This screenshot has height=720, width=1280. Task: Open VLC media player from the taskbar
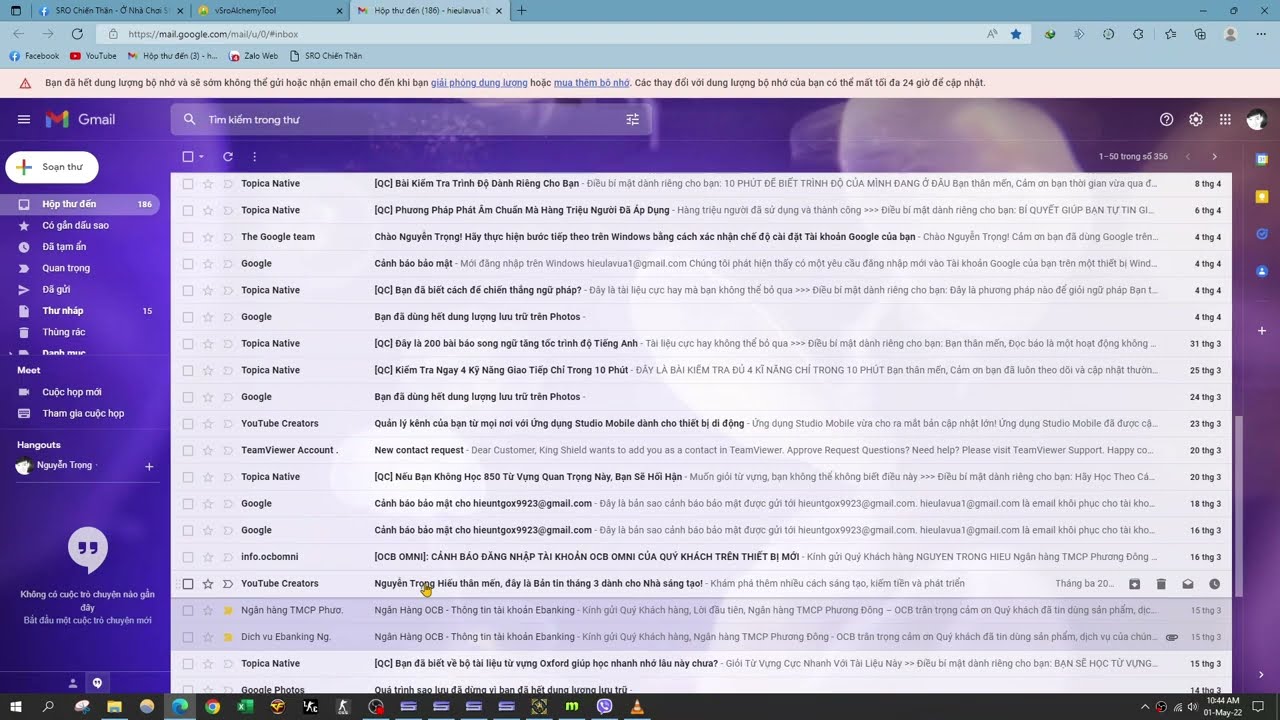coord(637,707)
